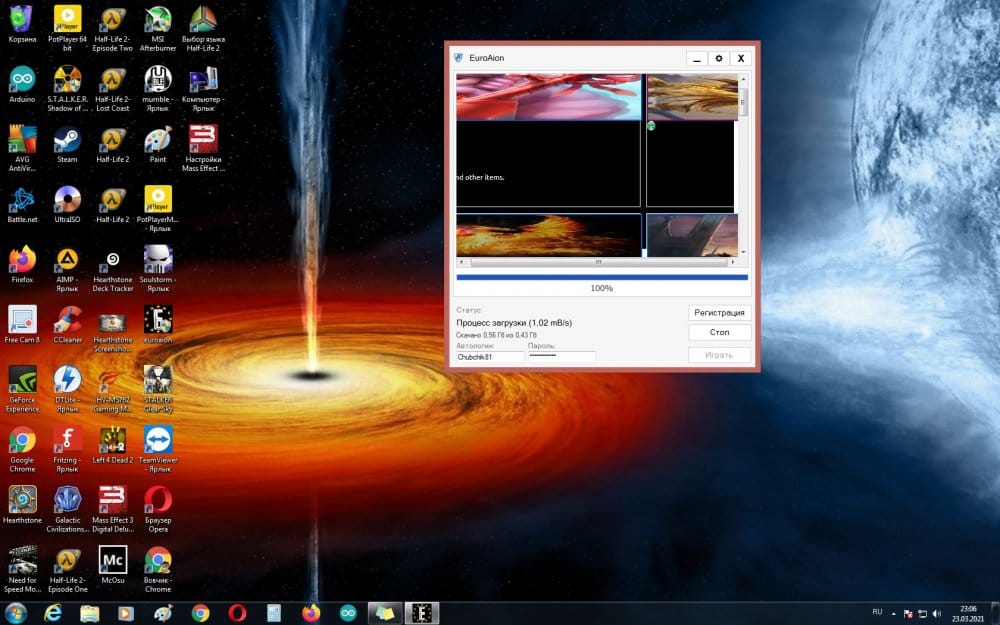The height and width of the screenshot is (625, 1000).
Task: Select the euroaion desktop shortcut
Action: 158,320
